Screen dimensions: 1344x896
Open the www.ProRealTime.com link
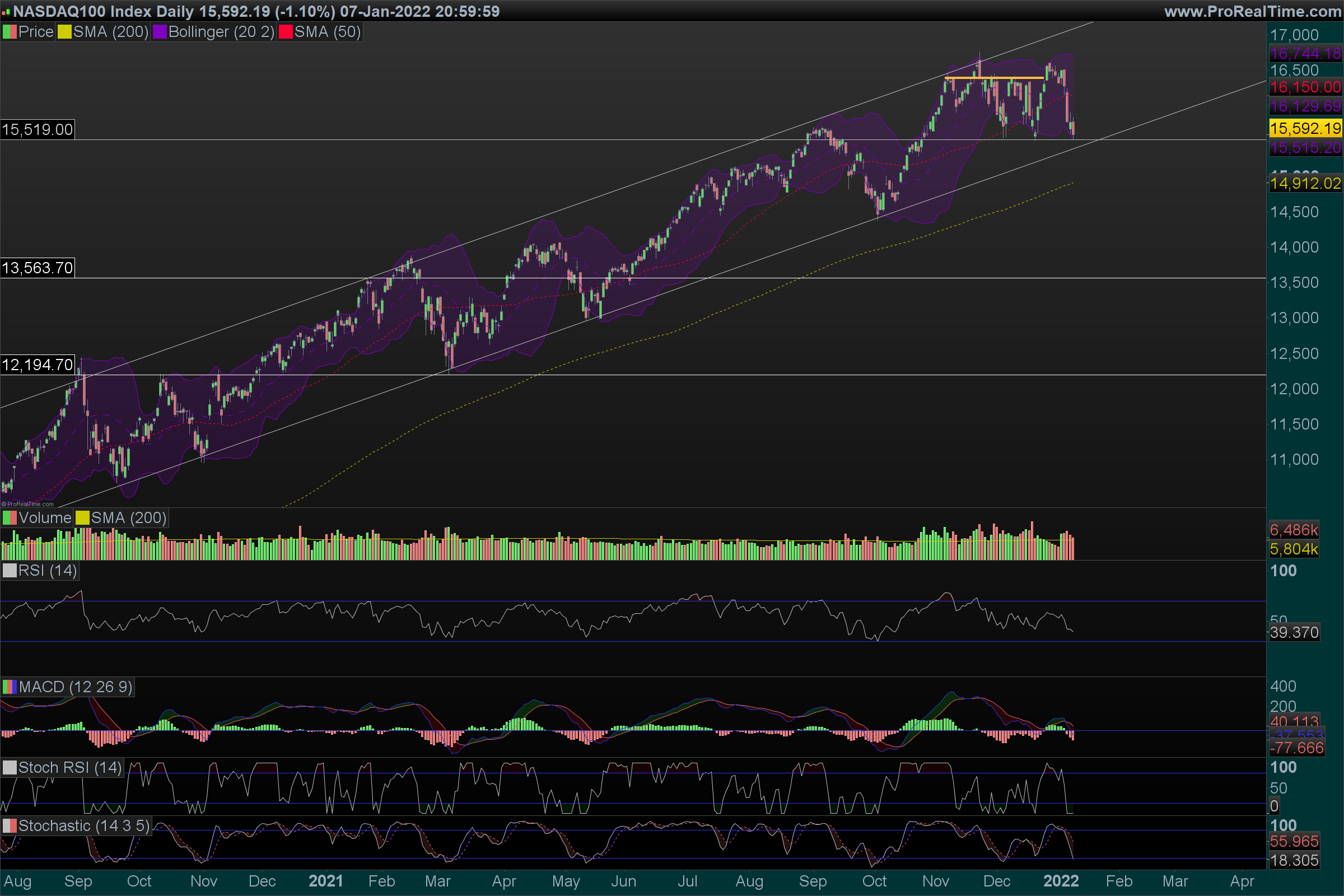pos(1253,11)
